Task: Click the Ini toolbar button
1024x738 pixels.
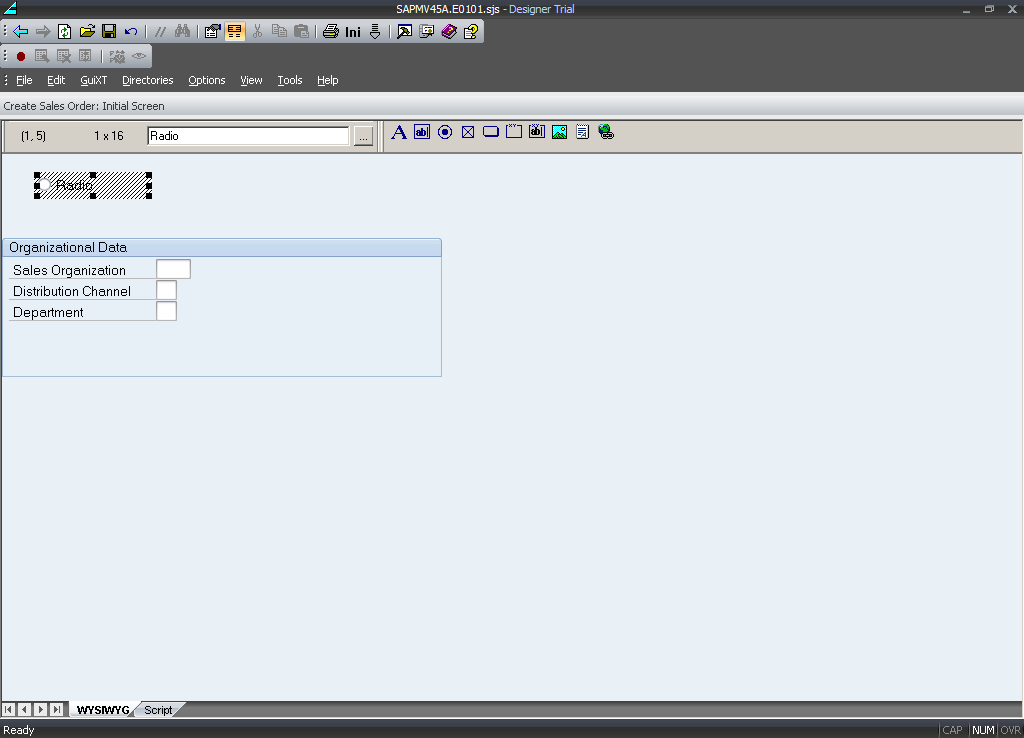Action: click(x=353, y=32)
